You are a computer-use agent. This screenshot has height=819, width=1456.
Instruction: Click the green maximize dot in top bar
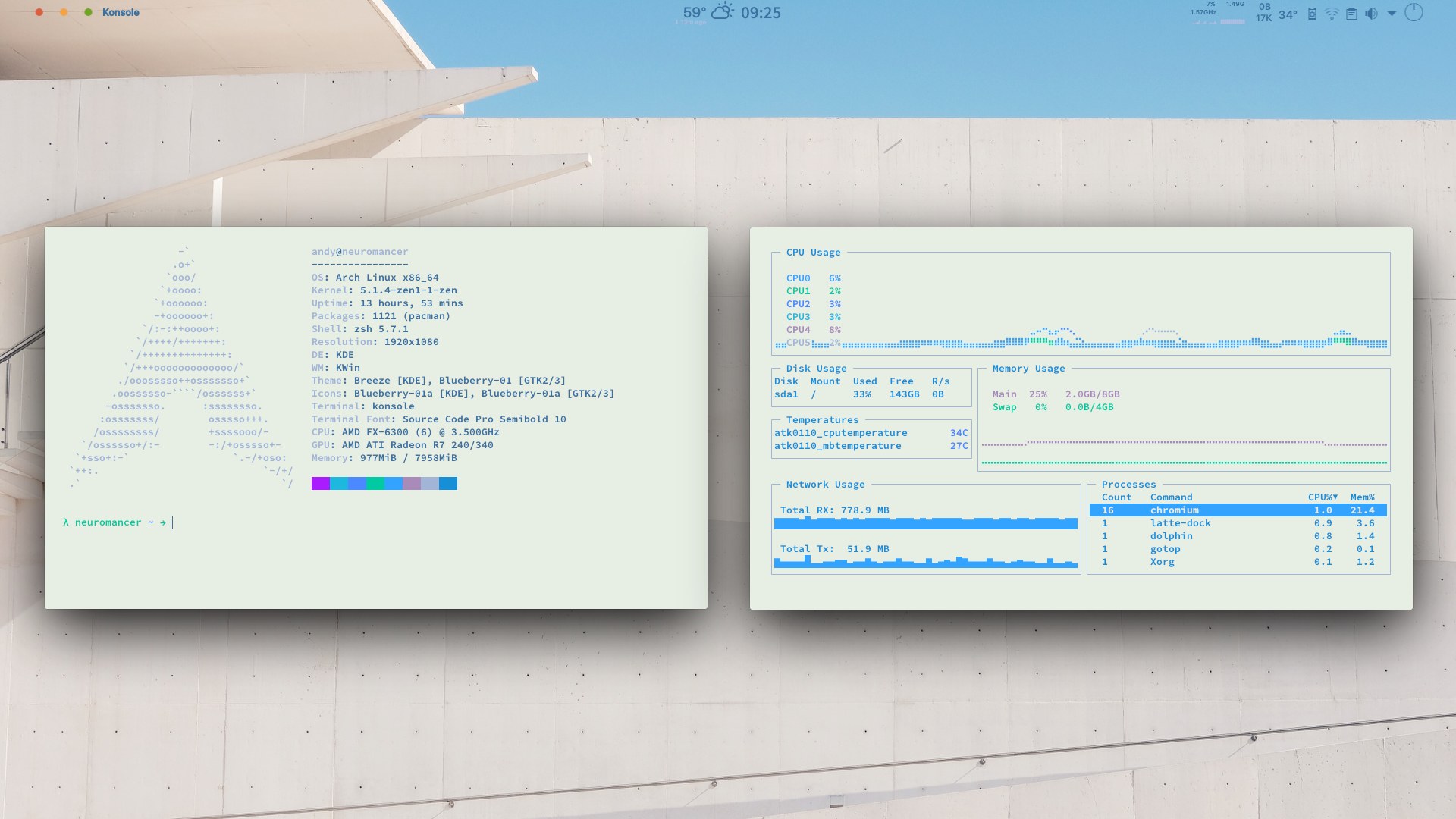point(89,12)
